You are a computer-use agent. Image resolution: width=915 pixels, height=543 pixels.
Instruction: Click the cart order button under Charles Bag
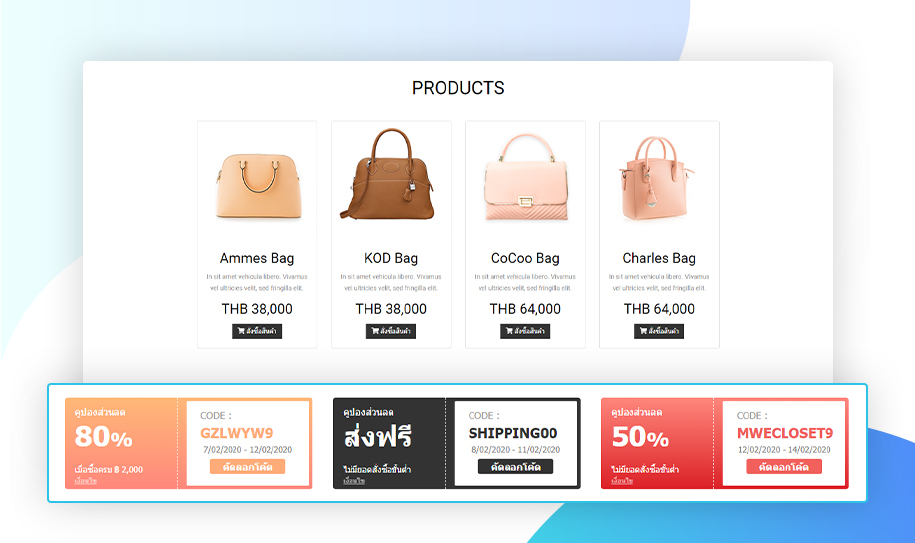click(659, 331)
